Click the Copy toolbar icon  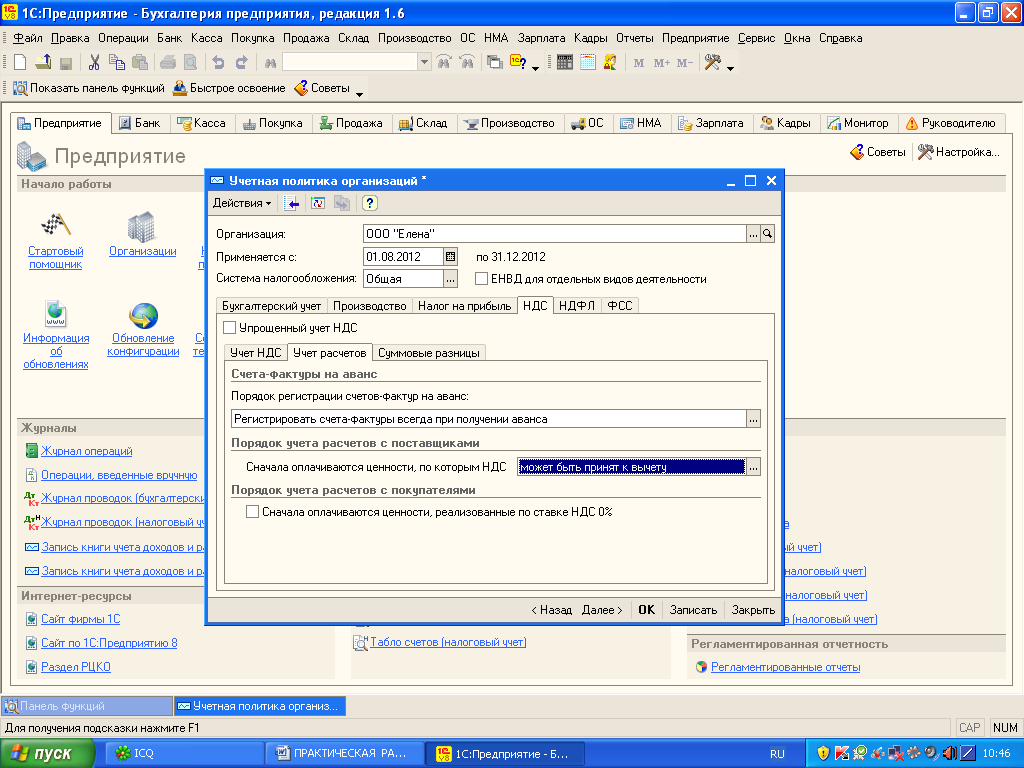(117, 62)
